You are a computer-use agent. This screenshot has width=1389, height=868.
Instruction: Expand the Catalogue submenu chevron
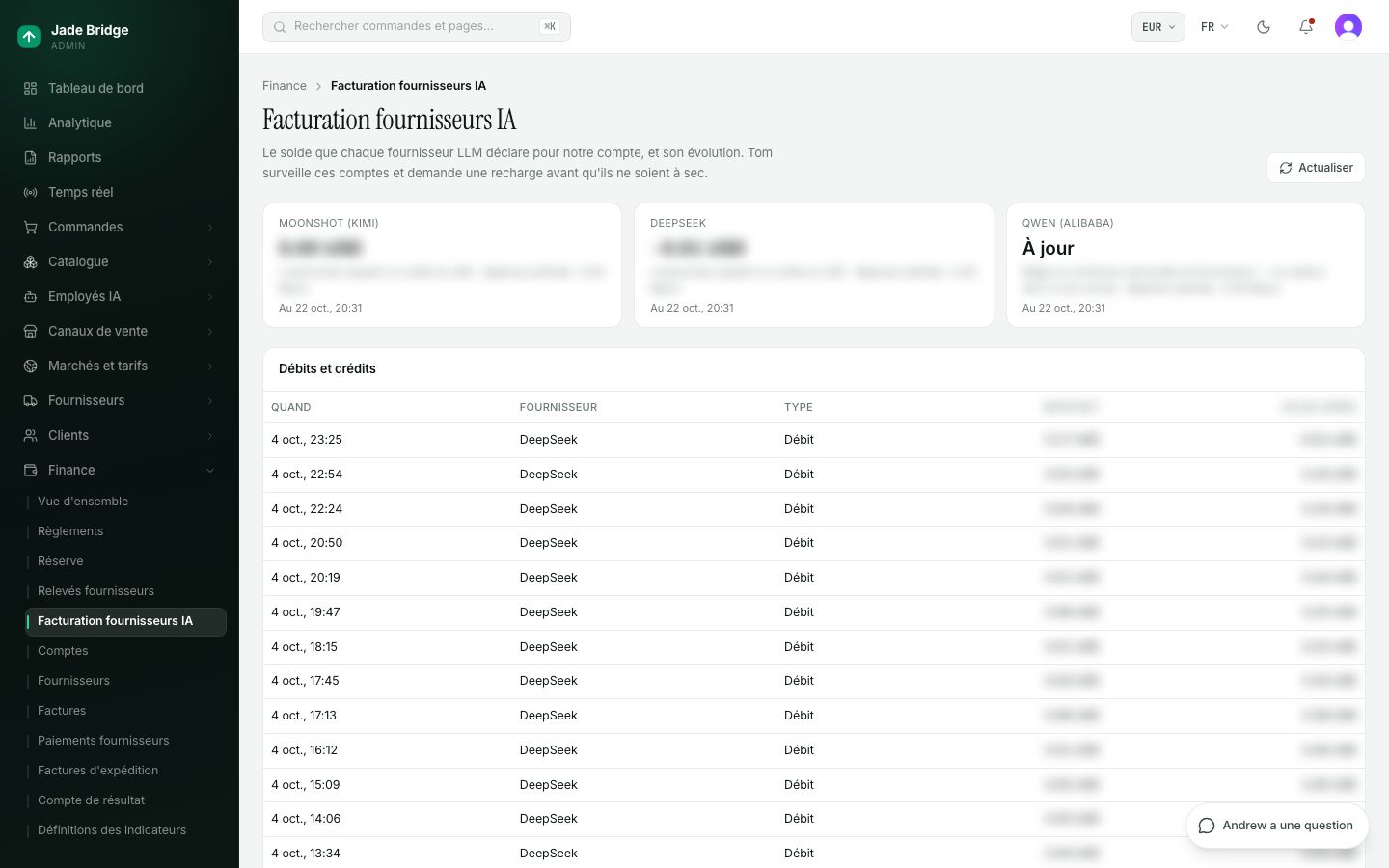[210, 262]
